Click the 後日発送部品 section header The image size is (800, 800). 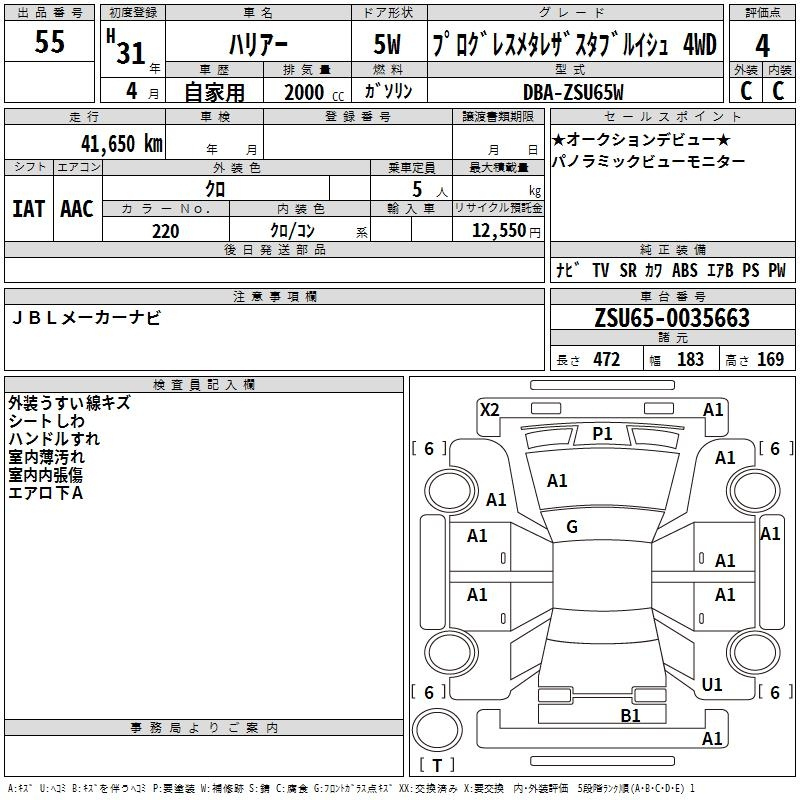pos(274,250)
